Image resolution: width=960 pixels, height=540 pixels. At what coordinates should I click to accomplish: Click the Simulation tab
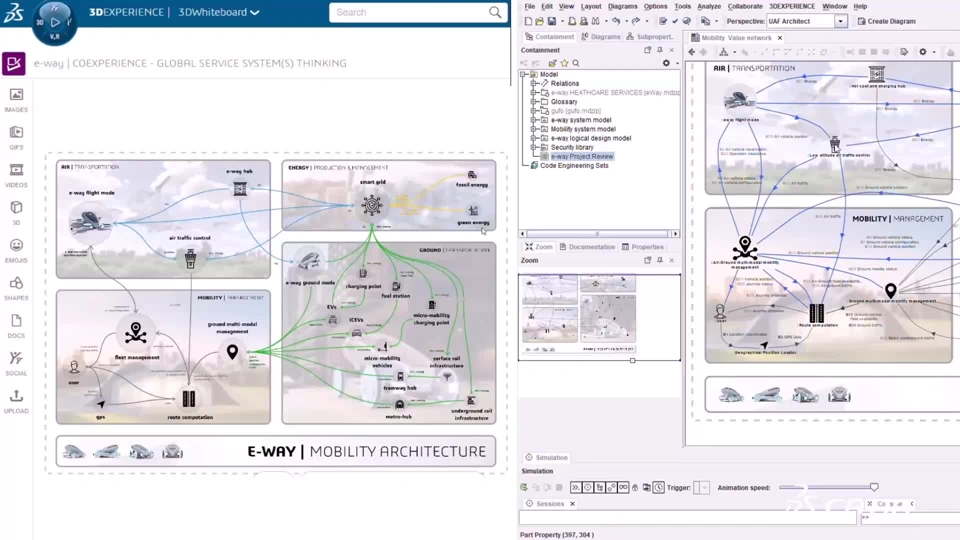coord(546,457)
